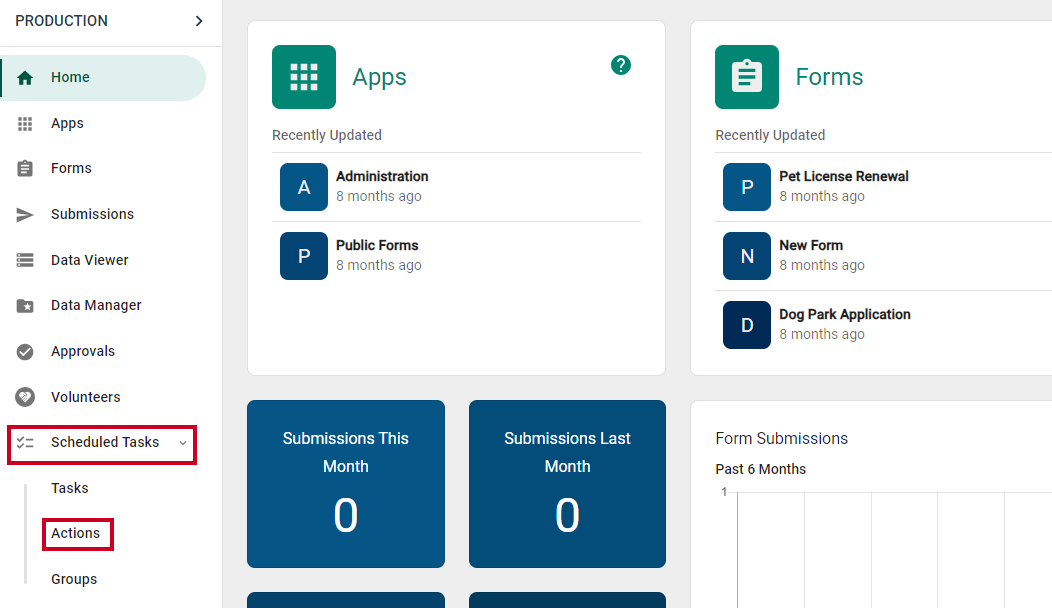Click the New Form 'N' avatar

pyautogui.click(x=747, y=256)
